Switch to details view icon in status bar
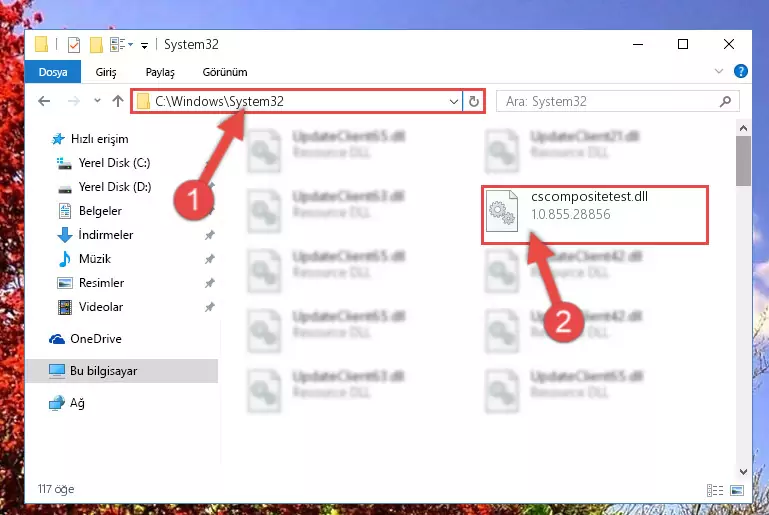 715,490
